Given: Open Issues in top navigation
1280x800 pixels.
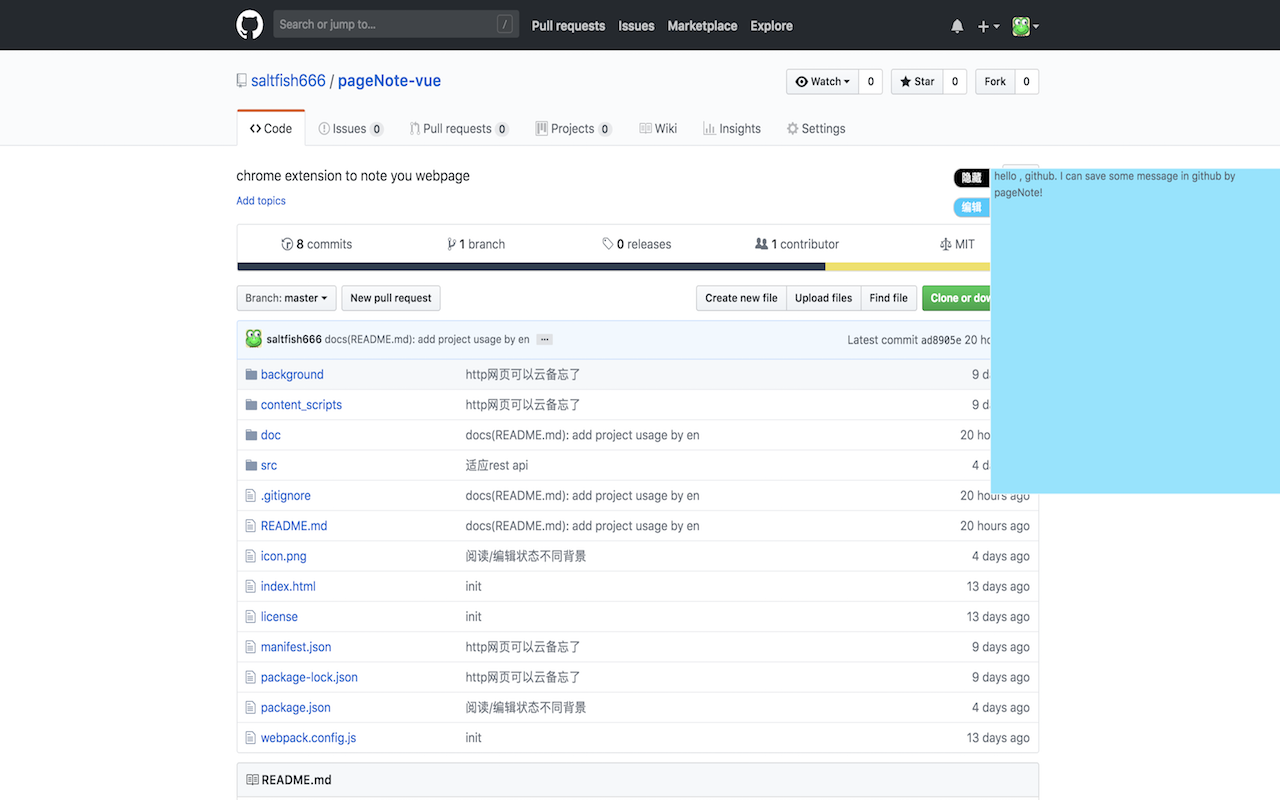Looking at the screenshot, I should click(636, 26).
